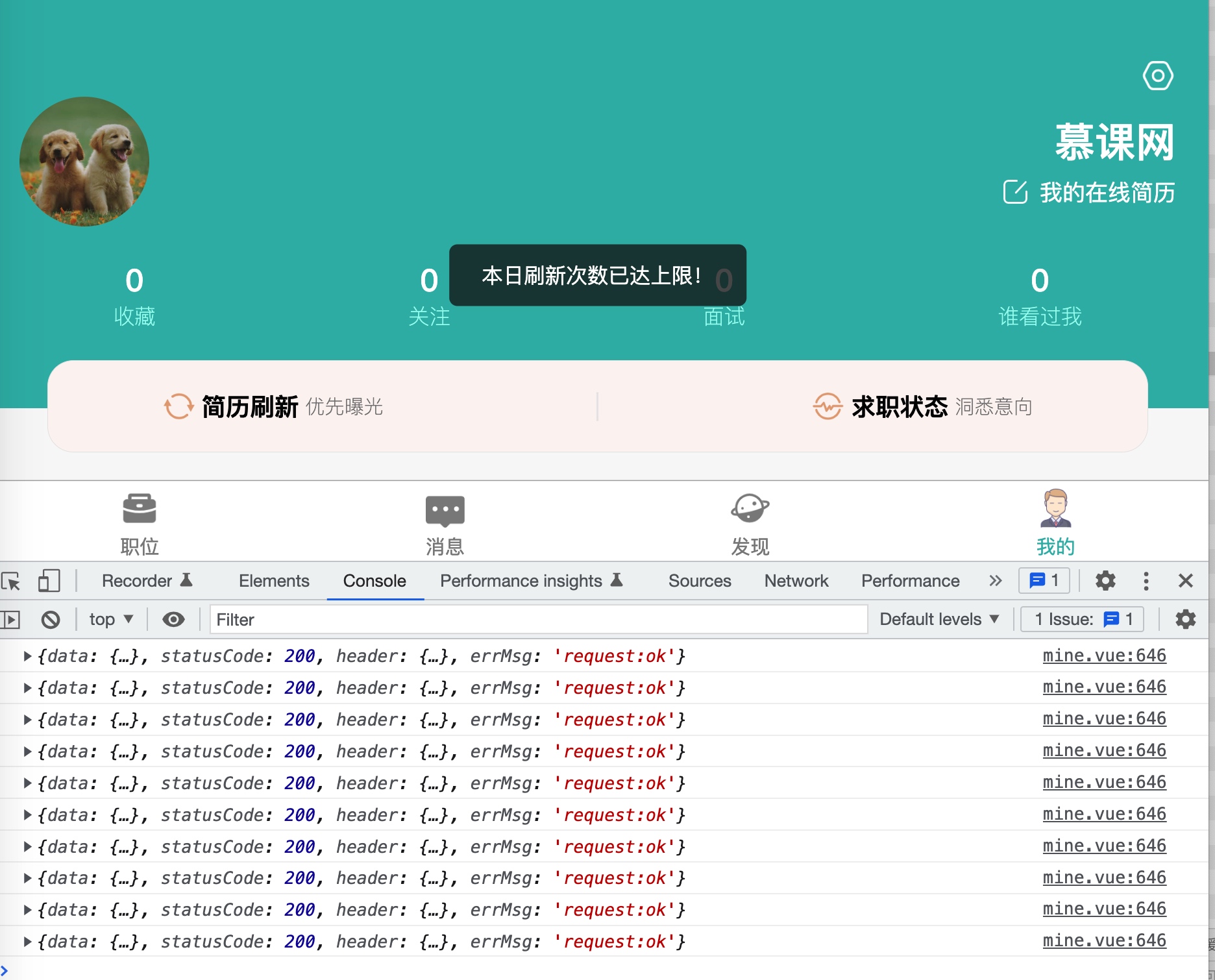Click the puppy avatar photo
The image size is (1215, 980).
click(84, 162)
